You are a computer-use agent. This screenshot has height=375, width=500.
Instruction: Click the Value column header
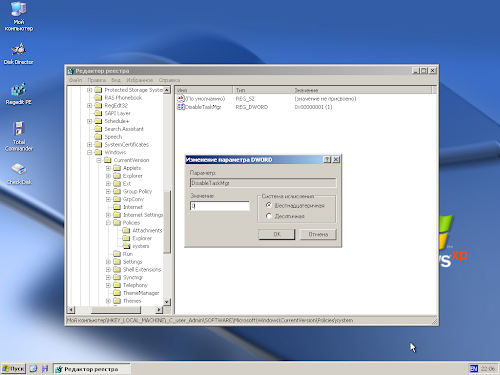coord(362,90)
